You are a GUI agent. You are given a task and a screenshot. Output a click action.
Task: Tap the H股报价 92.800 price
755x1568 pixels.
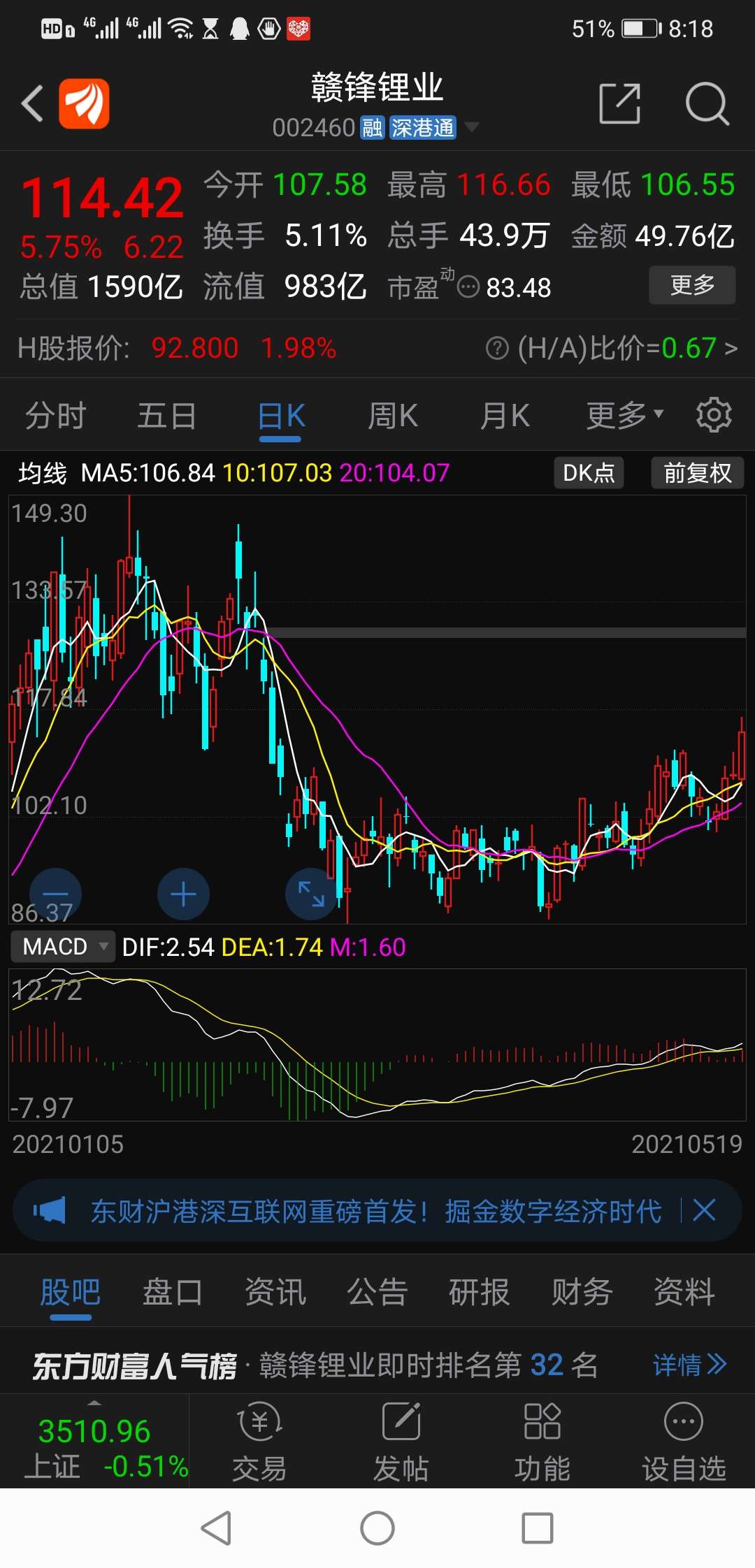coord(194,348)
